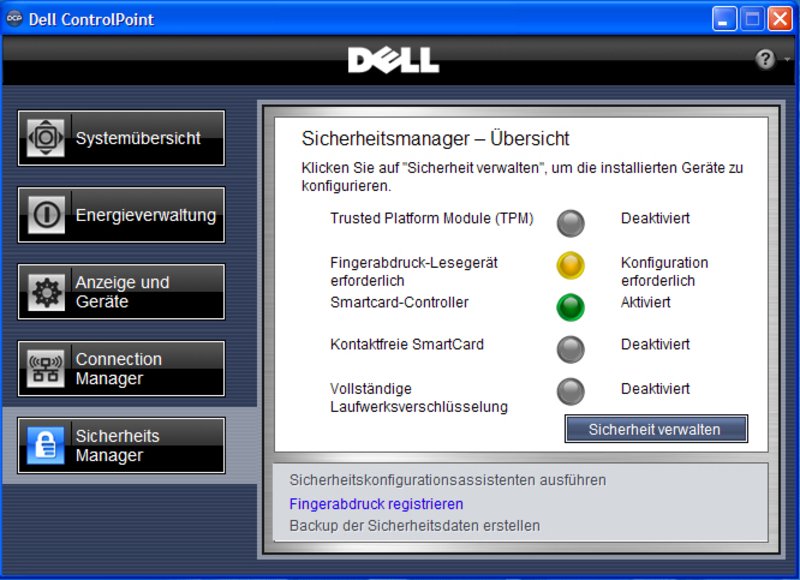Click the Dell ControlPoint title bar icon

14,19
